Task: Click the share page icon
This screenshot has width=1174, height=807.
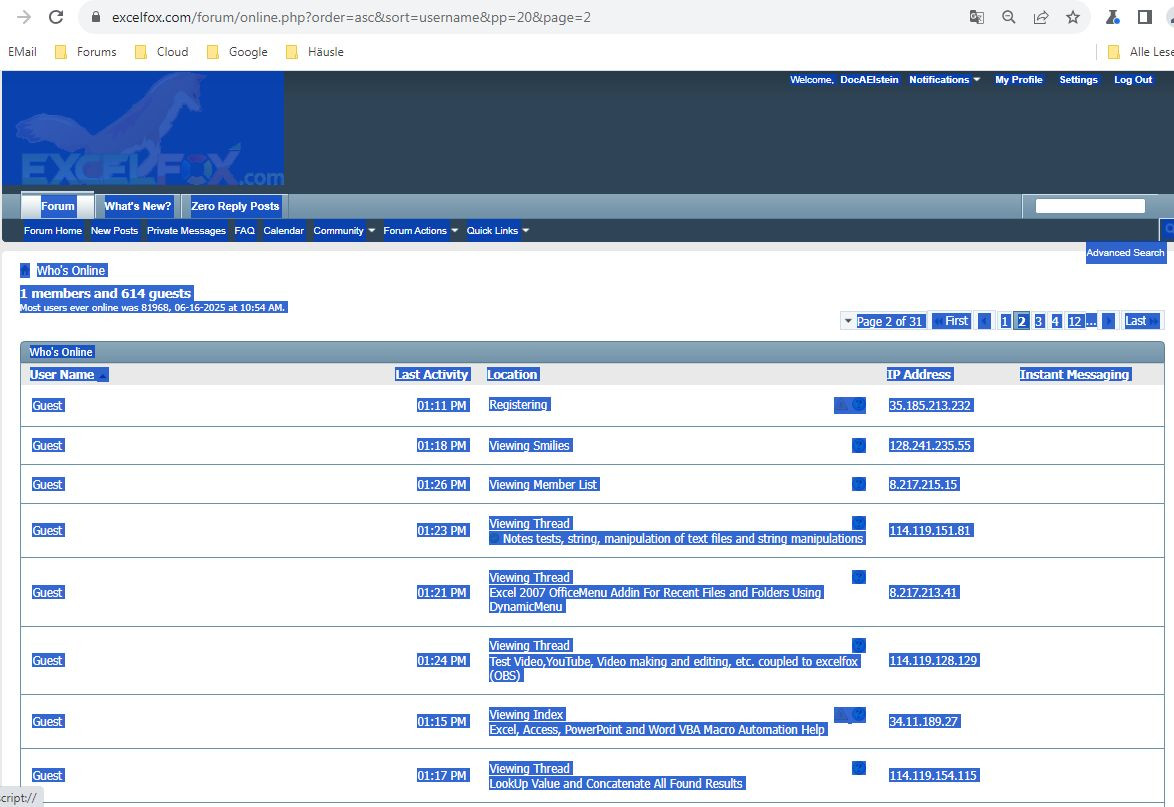Action: (x=1041, y=16)
